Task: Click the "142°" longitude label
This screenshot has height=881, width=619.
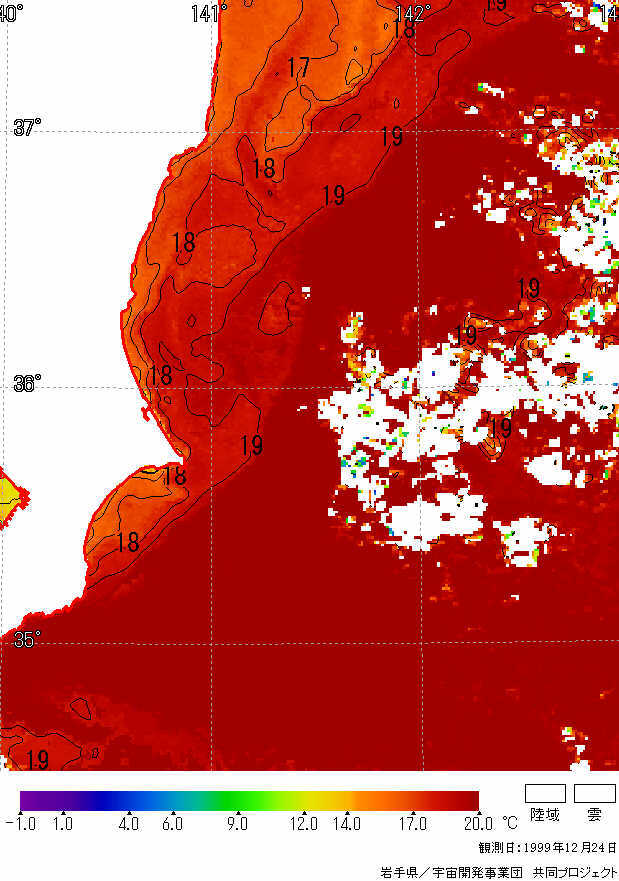Action: [413, 13]
